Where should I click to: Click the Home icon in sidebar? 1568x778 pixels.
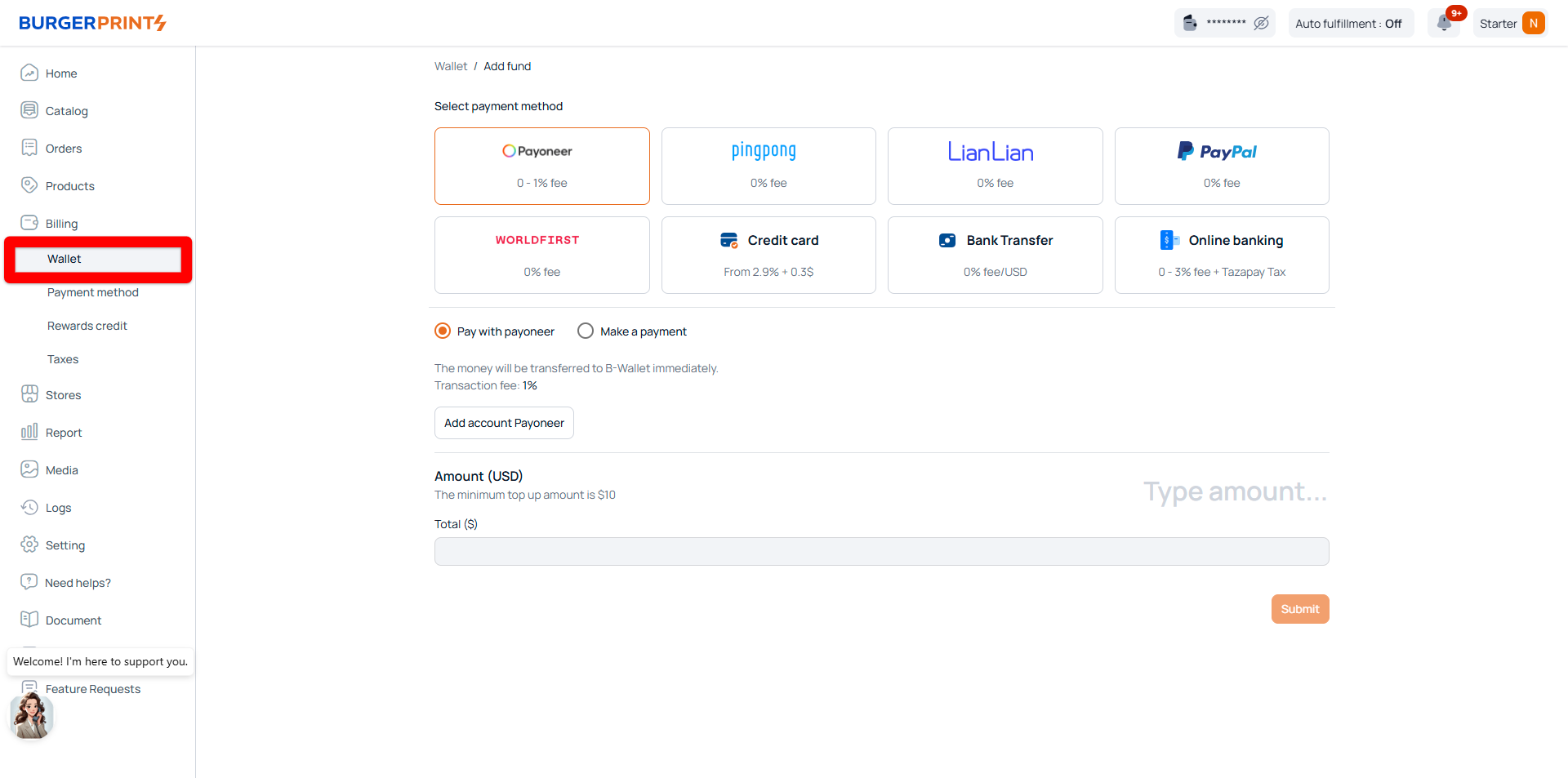[x=29, y=73]
